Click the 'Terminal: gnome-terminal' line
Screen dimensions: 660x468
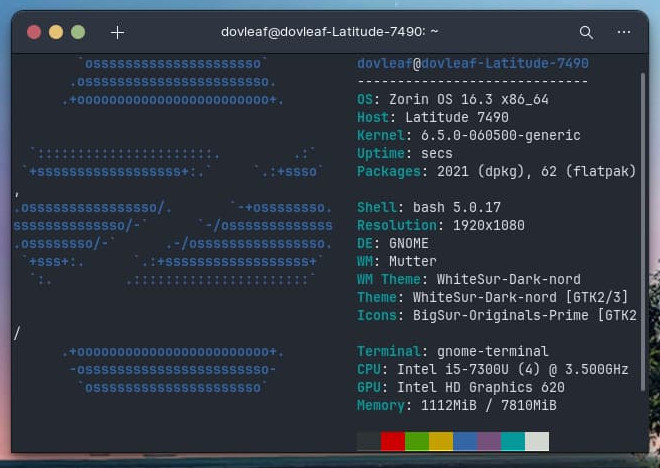452,351
